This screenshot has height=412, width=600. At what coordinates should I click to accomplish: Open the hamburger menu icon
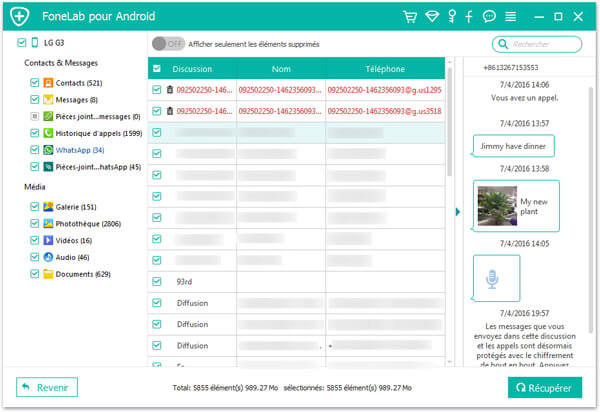[x=510, y=16]
